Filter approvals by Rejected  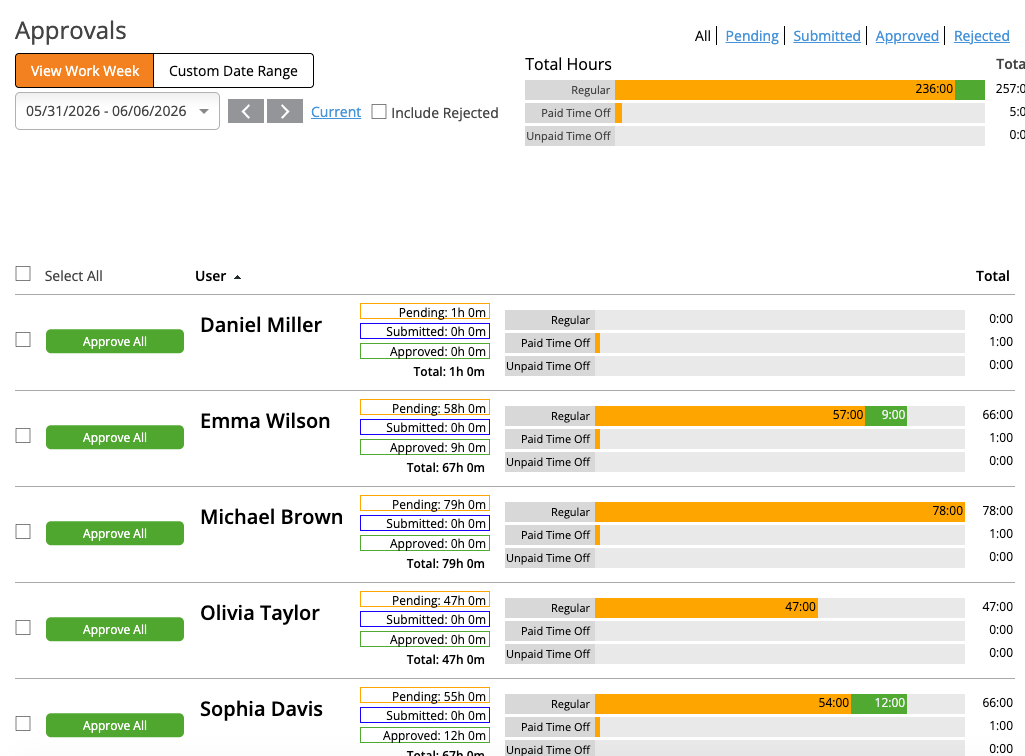pos(982,36)
